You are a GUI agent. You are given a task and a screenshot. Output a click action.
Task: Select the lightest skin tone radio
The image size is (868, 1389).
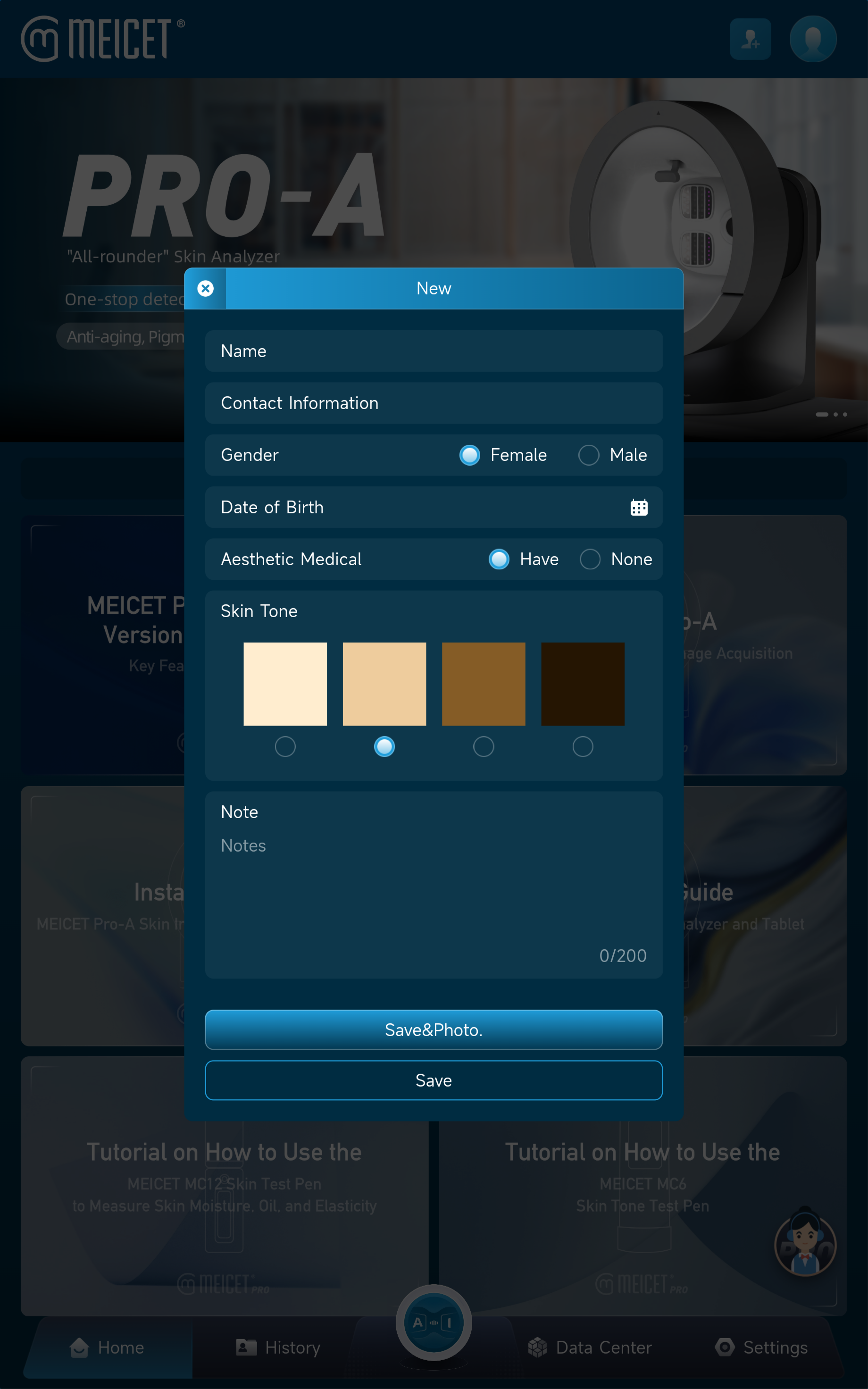pyautogui.click(x=285, y=747)
